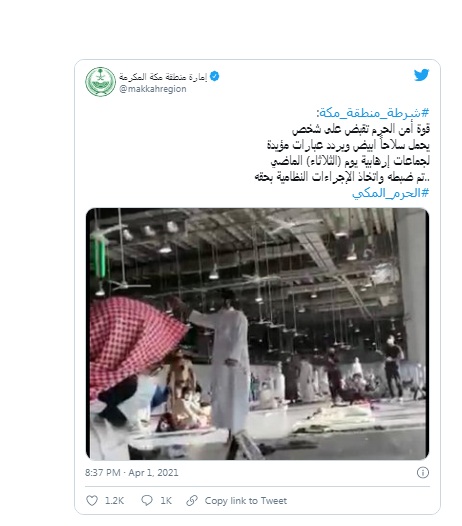The height and width of the screenshot is (526, 462).
Task: Click the 1.2K likes count
Action: (x=114, y=501)
